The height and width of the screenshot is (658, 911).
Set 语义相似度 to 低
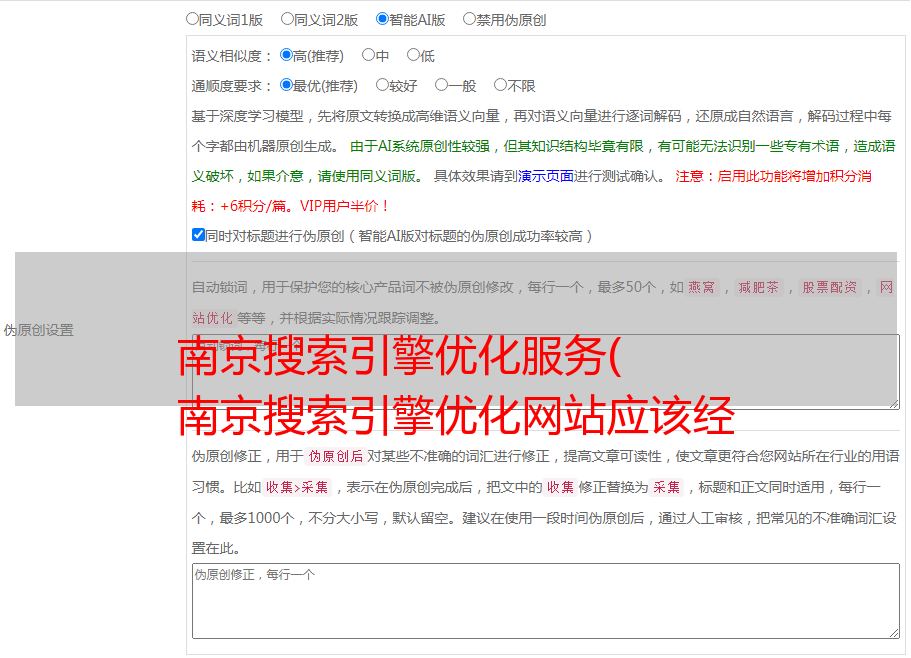[x=413, y=55]
